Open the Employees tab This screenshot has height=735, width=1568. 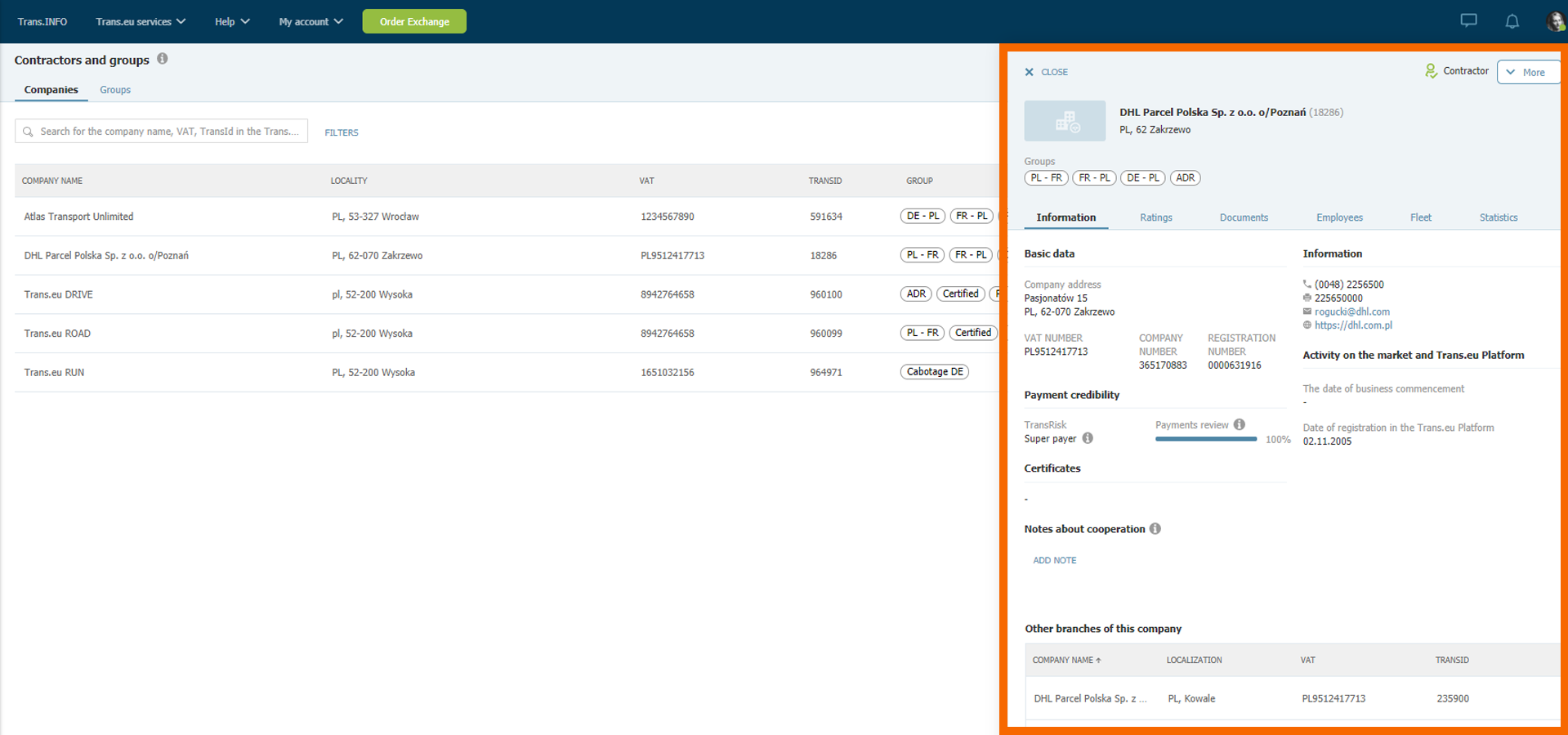pyautogui.click(x=1339, y=217)
